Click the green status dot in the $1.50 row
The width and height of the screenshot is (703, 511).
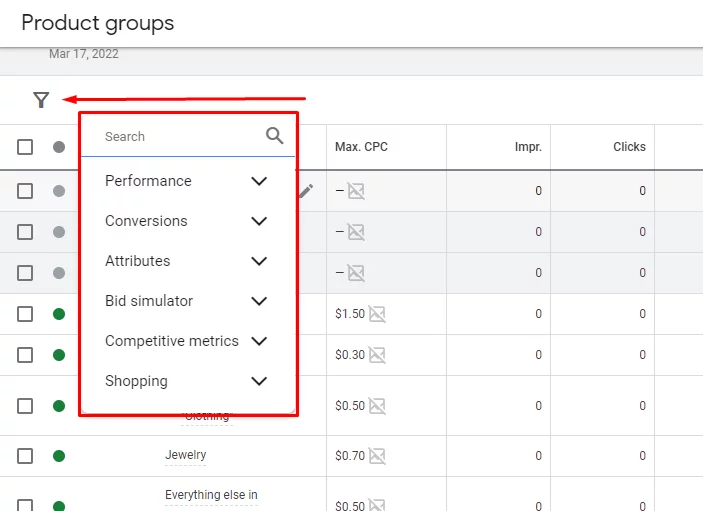(x=59, y=314)
